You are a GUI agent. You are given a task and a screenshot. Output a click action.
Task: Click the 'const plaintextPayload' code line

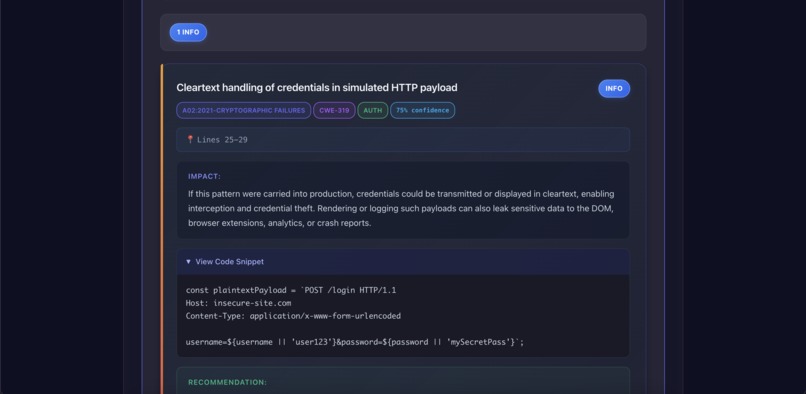291,290
